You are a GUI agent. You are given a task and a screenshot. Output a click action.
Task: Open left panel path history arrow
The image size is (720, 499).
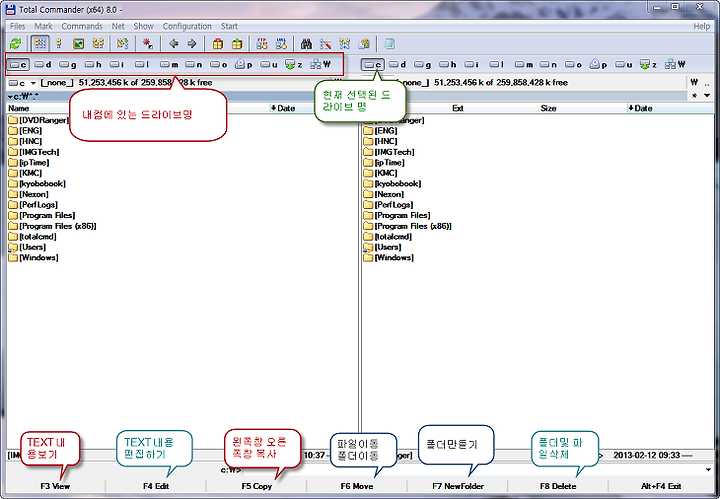point(11,96)
